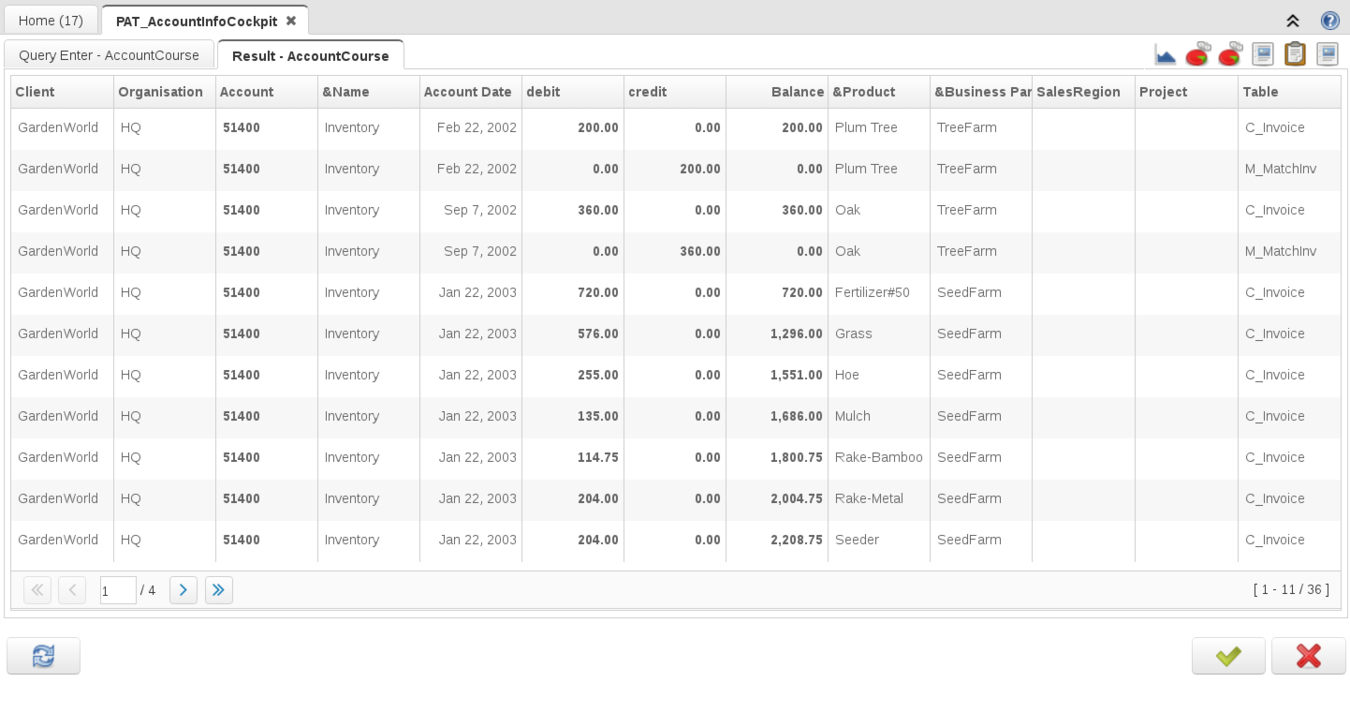The height and width of the screenshot is (712, 1350).
Task: Jump to last results page
Action: [x=219, y=590]
